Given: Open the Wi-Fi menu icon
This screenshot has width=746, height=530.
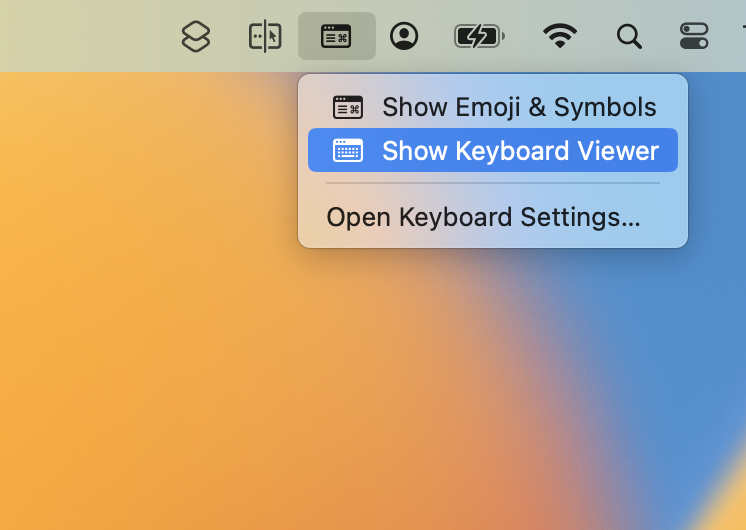Looking at the screenshot, I should pyautogui.click(x=560, y=36).
